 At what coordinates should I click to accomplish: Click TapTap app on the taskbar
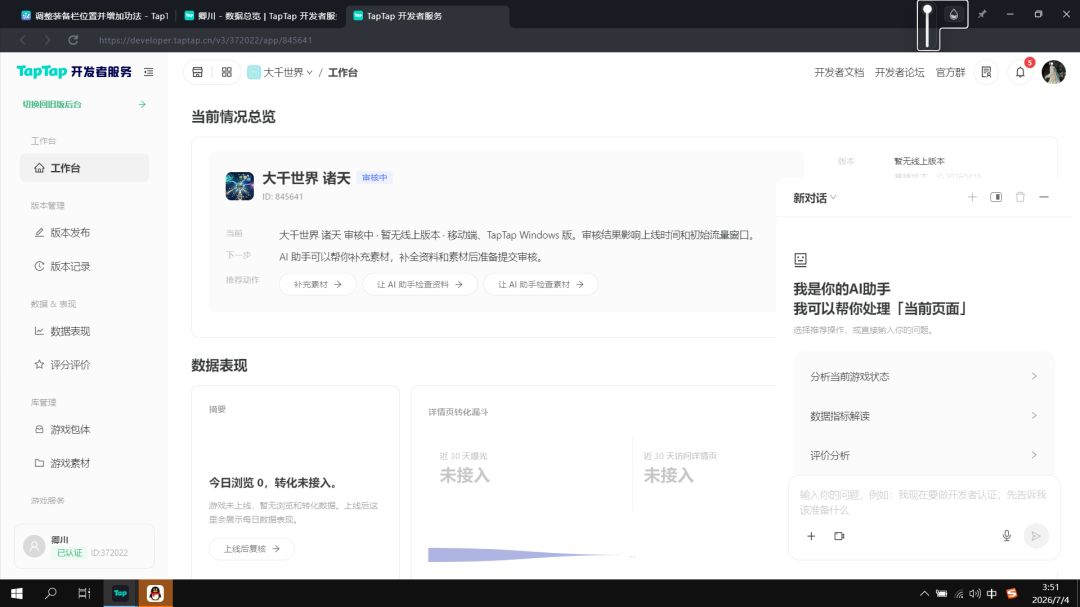120,593
